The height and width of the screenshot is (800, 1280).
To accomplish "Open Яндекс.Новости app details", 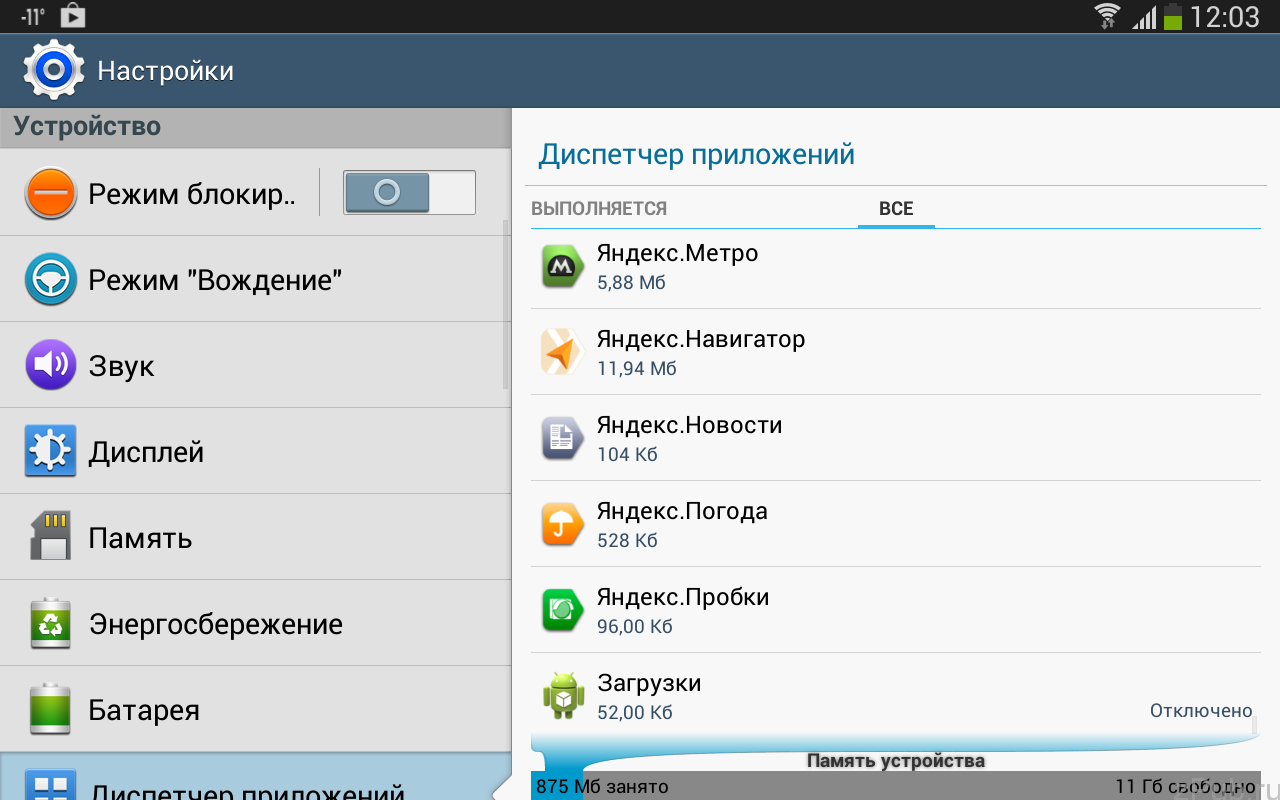I will pyautogui.click(x=895, y=438).
